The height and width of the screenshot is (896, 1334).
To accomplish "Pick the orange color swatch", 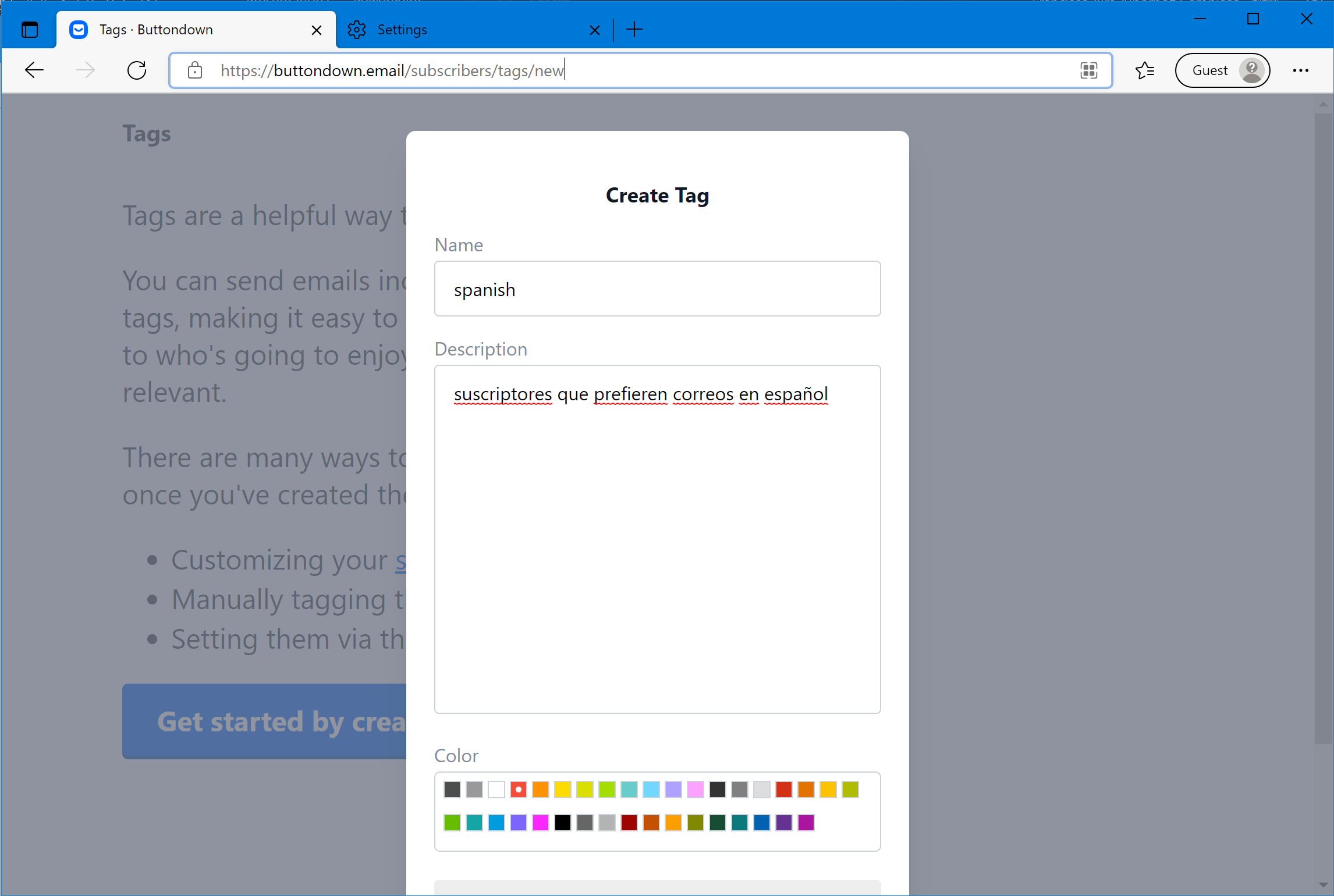I will (541, 790).
